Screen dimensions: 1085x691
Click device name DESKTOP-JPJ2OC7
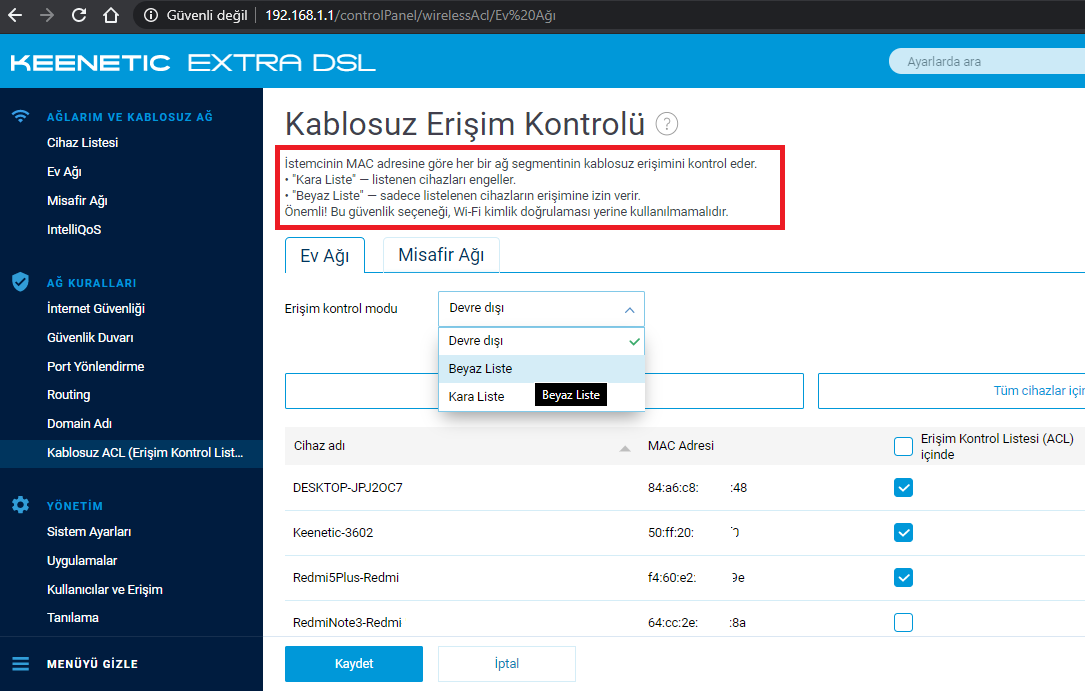(347, 488)
